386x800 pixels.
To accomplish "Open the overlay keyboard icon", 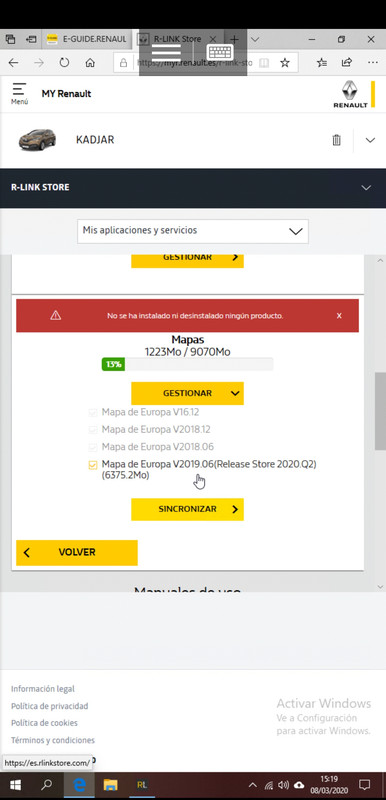I will (220, 52).
